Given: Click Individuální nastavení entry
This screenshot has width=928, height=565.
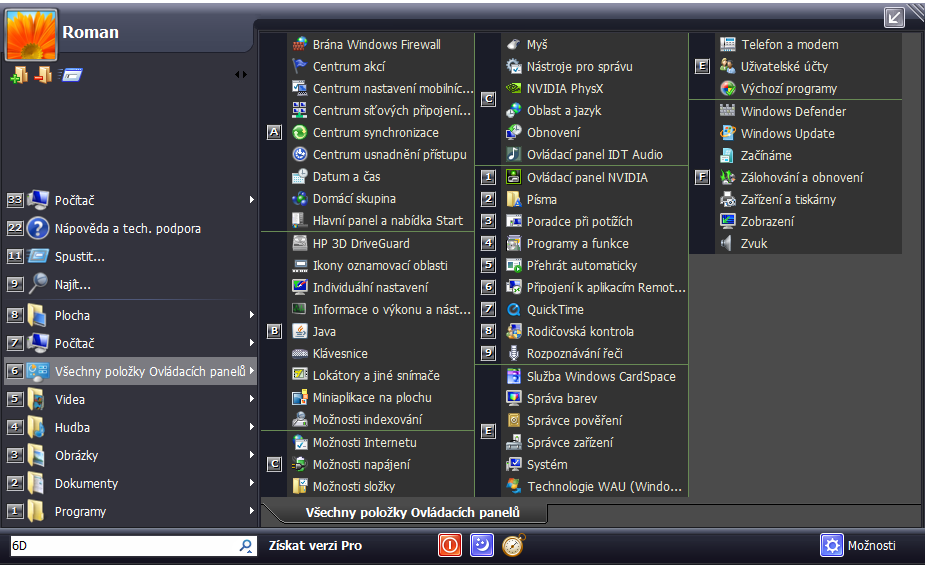Looking at the screenshot, I should (381, 288).
